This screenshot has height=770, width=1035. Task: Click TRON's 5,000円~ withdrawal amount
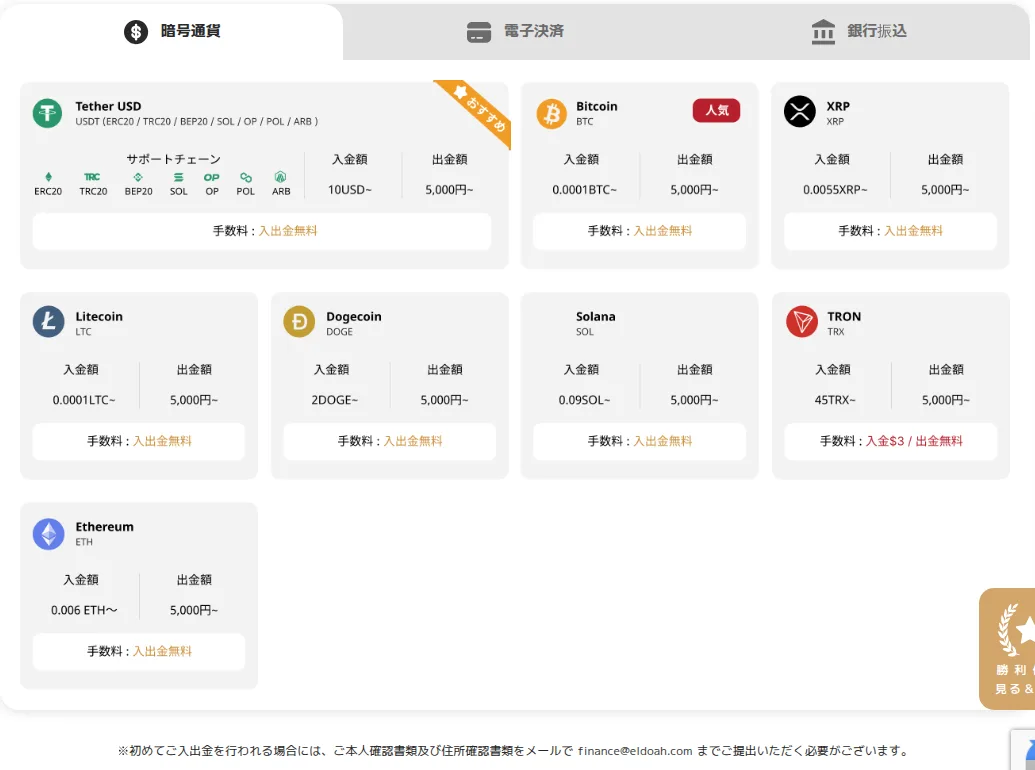click(x=946, y=401)
